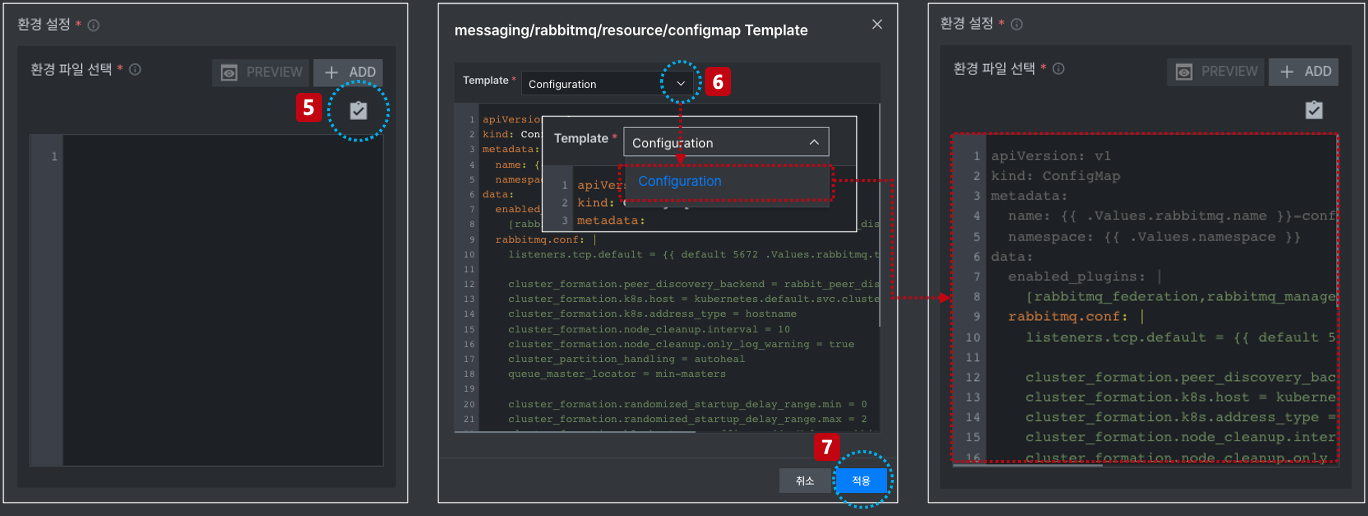Click the 'apiVersion: v1' line in right editor
Image resolution: width=1368 pixels, height=516 pixels.
click(1050, 156)
